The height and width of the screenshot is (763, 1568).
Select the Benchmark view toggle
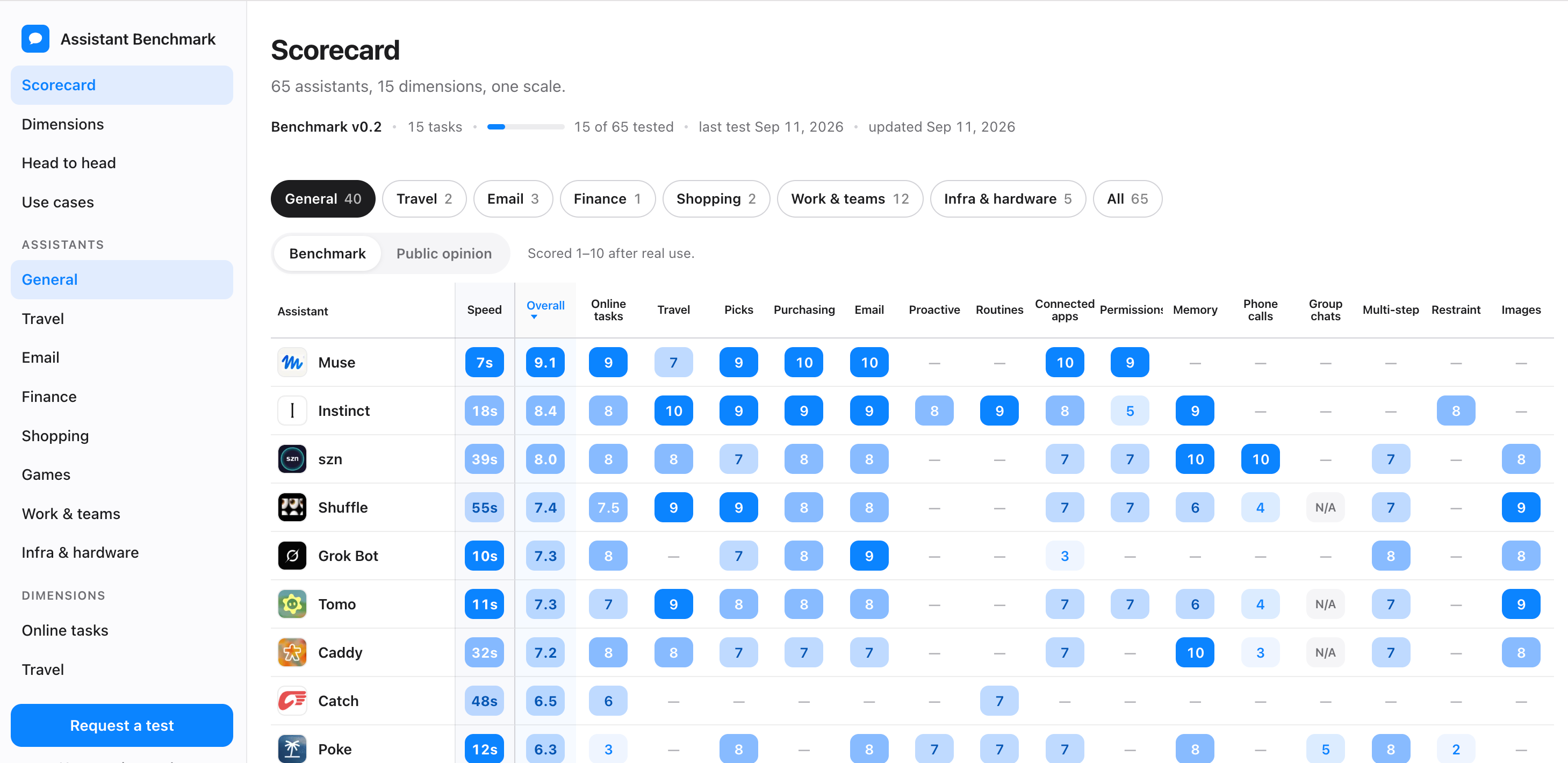327,254
